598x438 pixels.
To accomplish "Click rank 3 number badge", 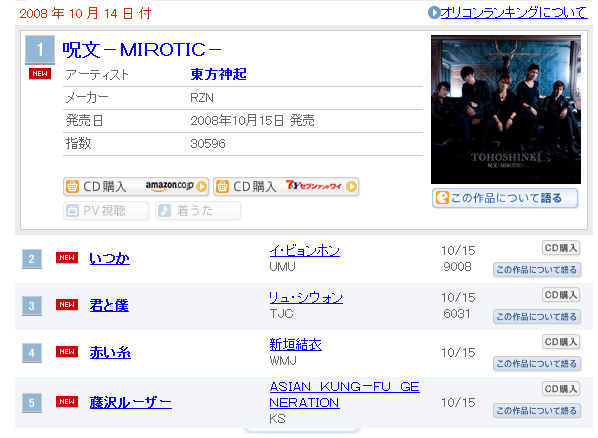I will pyautogui.click(x=32, y=306).
